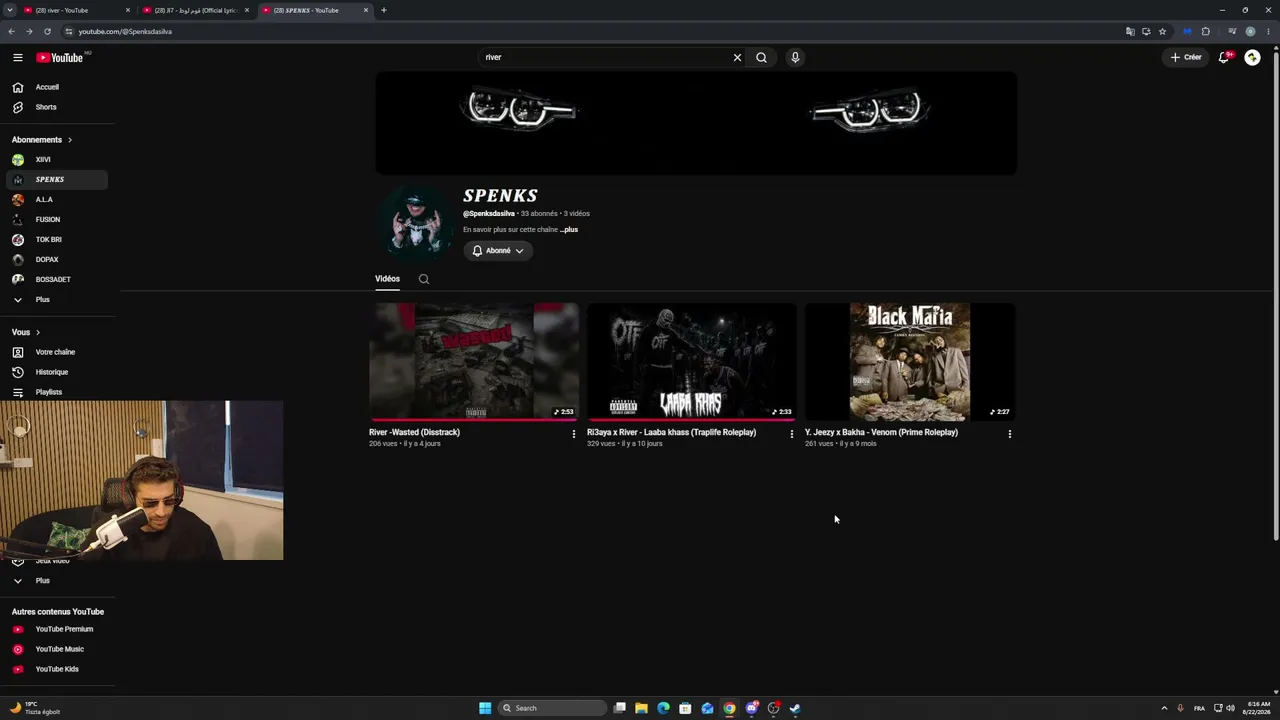Viewport: 1280px width, 720px height.
Task: Translate this page icon in address bar
Action: [x=1130, y=31]
